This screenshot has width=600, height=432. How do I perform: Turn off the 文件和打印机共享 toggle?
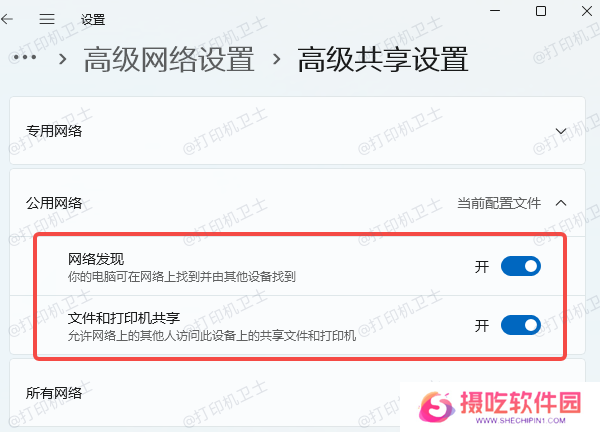520,325
